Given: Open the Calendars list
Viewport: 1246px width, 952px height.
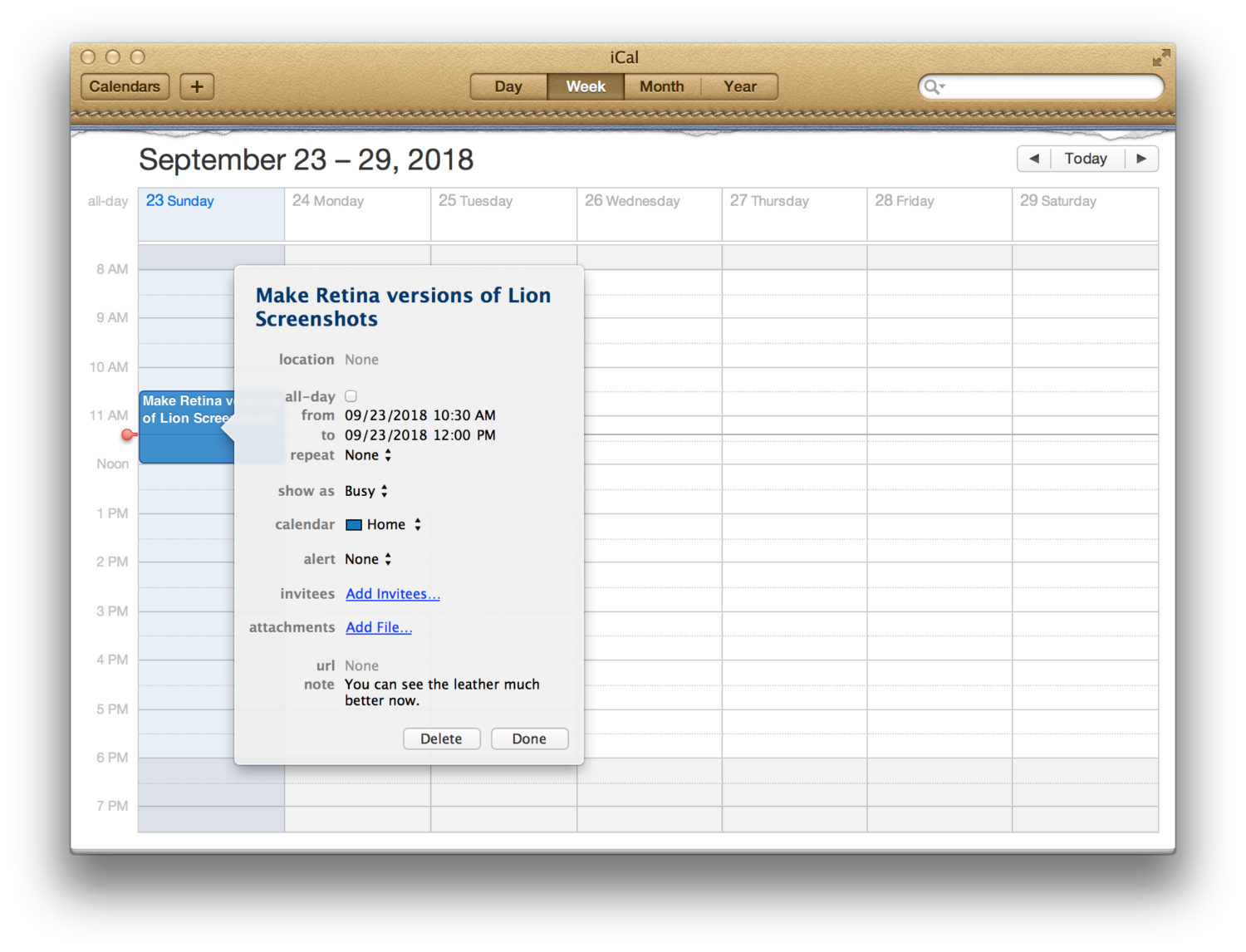Looking at the screenshot, I should [125, 86].
